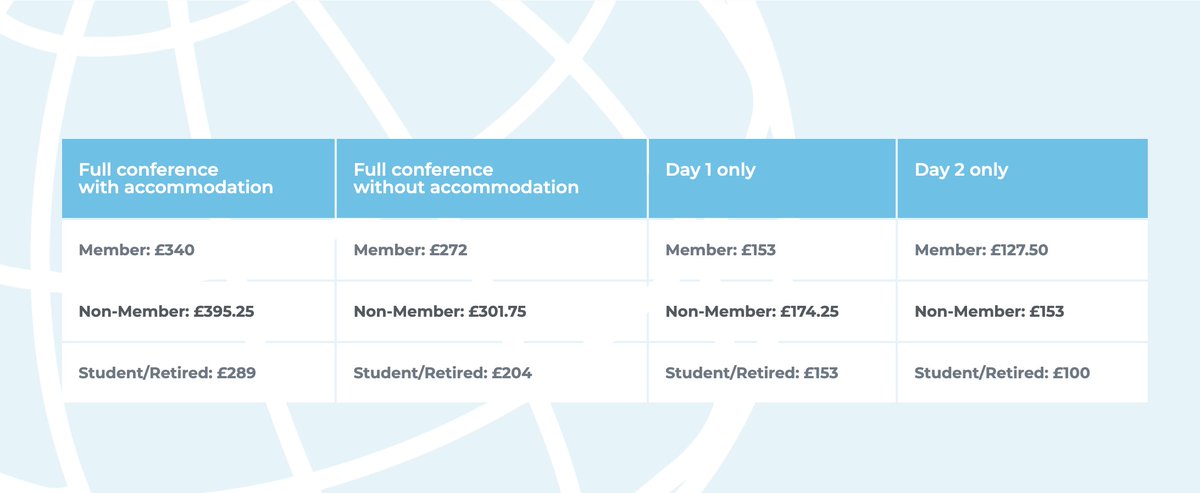The height and width of the screenshot is (493, 1200).
Task: Select Non-Member £174.25 Day 1 price
Action: tap(752, 311)
